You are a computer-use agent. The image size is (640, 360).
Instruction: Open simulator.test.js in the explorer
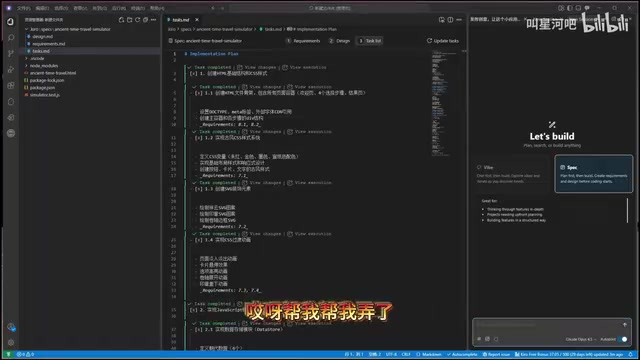point(44,95)
